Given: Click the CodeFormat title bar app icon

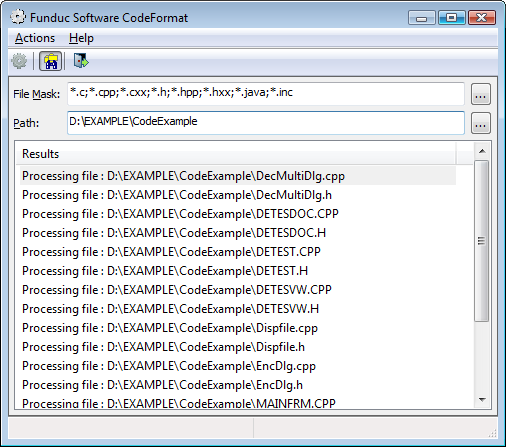Looking at the screenshot, I should [18, 17].
